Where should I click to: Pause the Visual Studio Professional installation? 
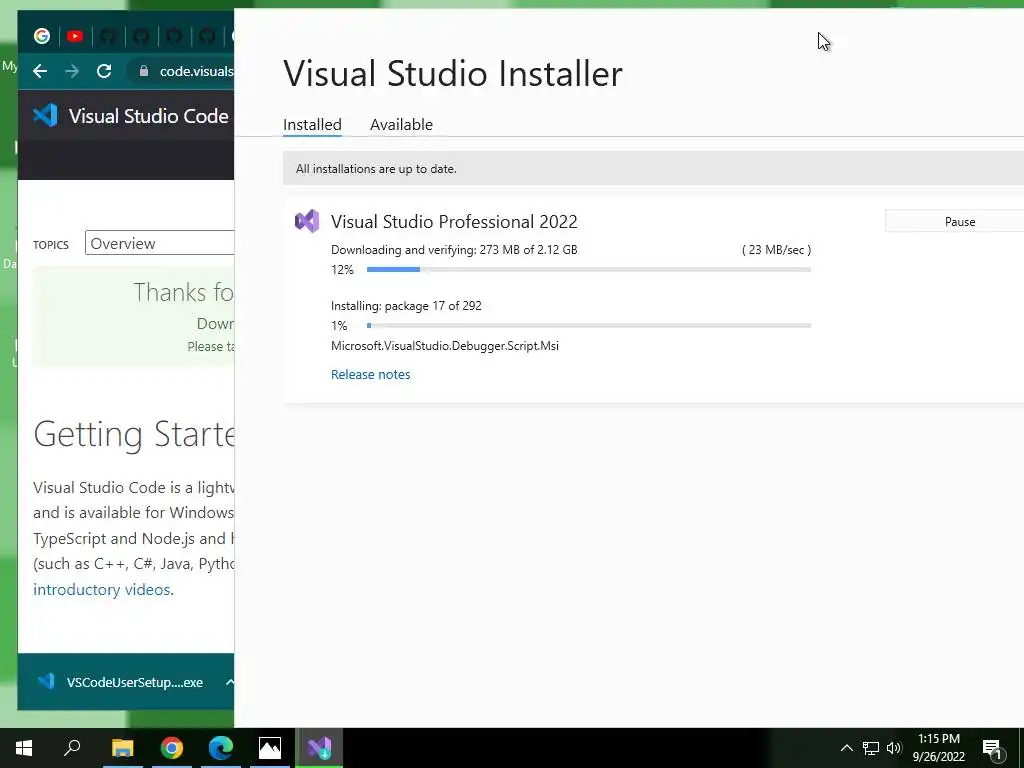954,221
